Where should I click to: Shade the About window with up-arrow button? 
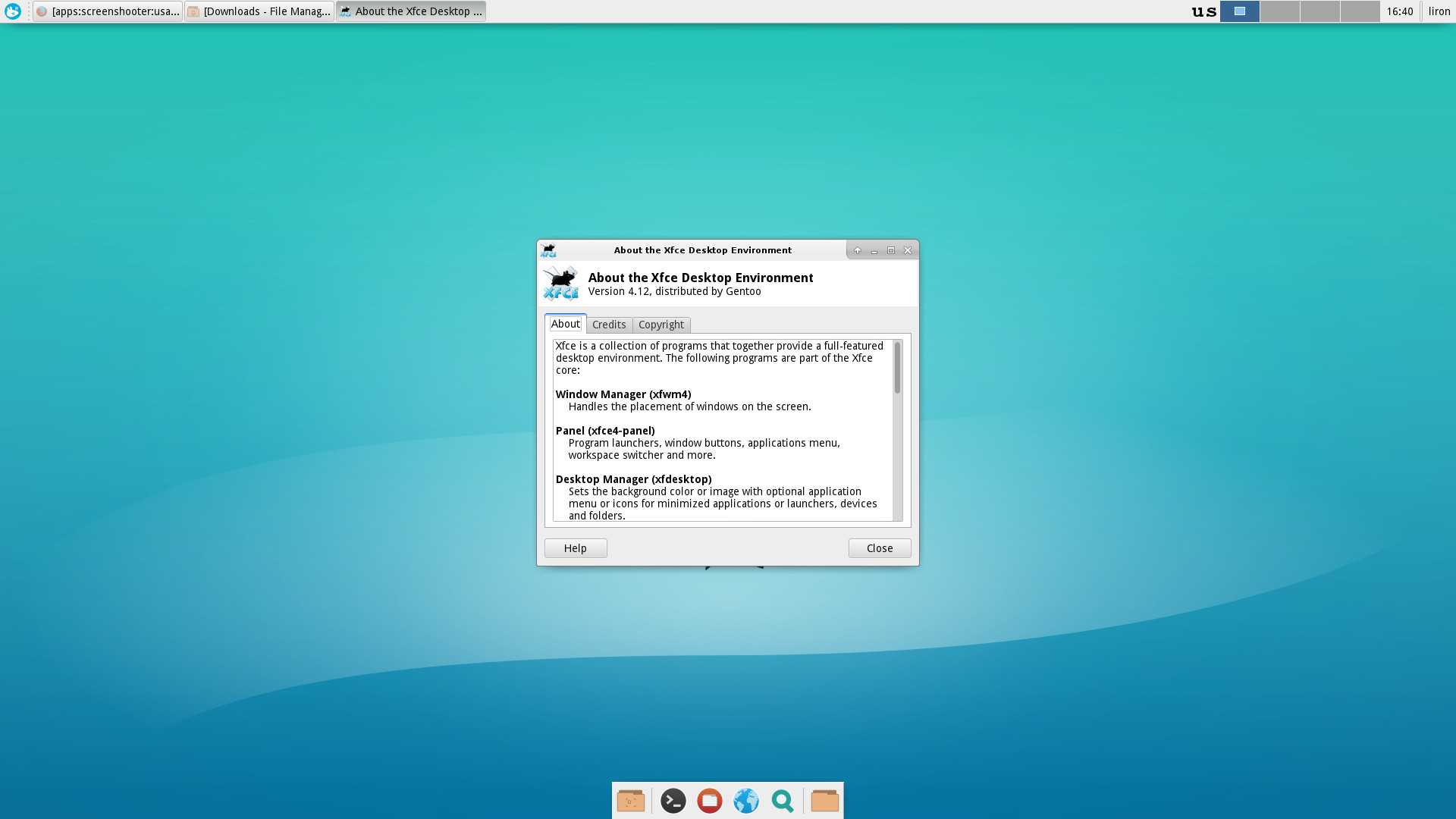tap(858, 250)
